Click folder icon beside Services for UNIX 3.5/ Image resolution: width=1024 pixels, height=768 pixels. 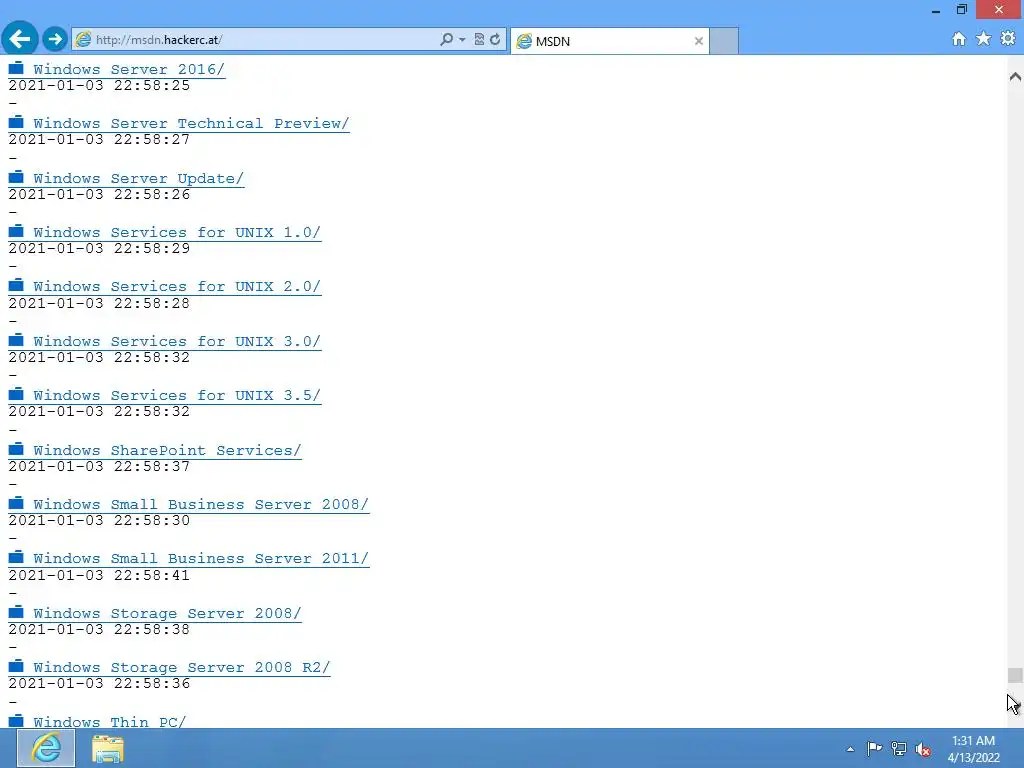coord(16,394)
